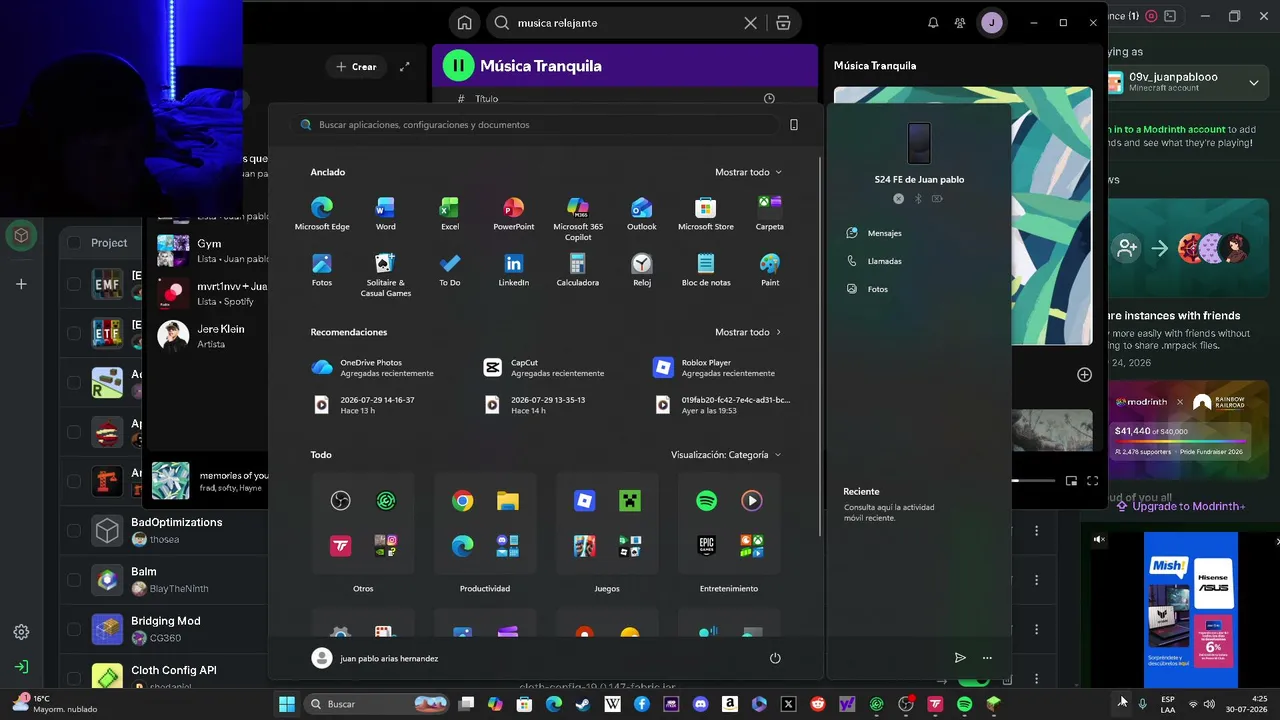Click the Start menu search field

[536, 125]
